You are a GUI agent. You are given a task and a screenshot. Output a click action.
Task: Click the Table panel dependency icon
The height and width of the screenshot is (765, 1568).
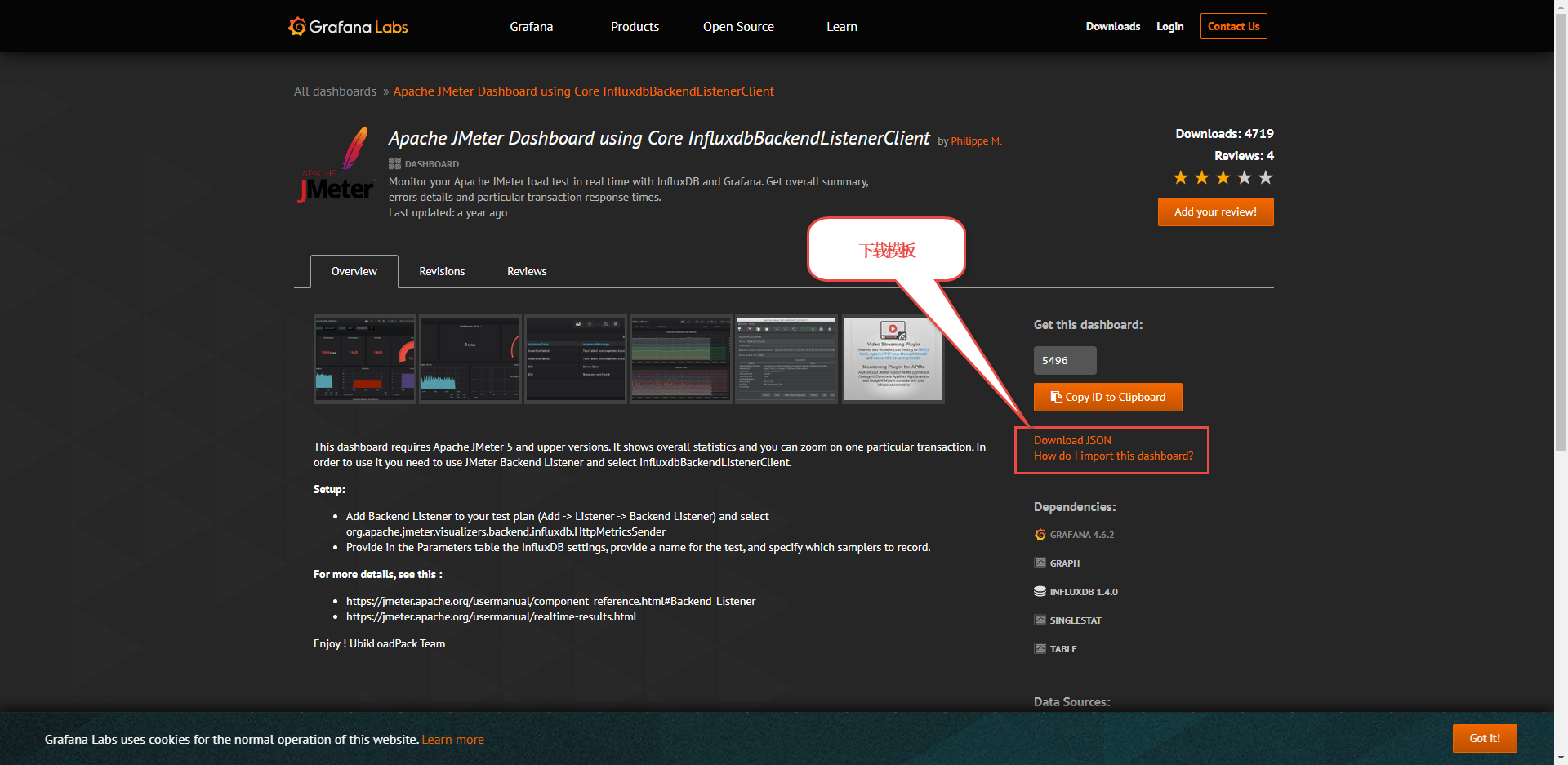(x=1040, y=649)
